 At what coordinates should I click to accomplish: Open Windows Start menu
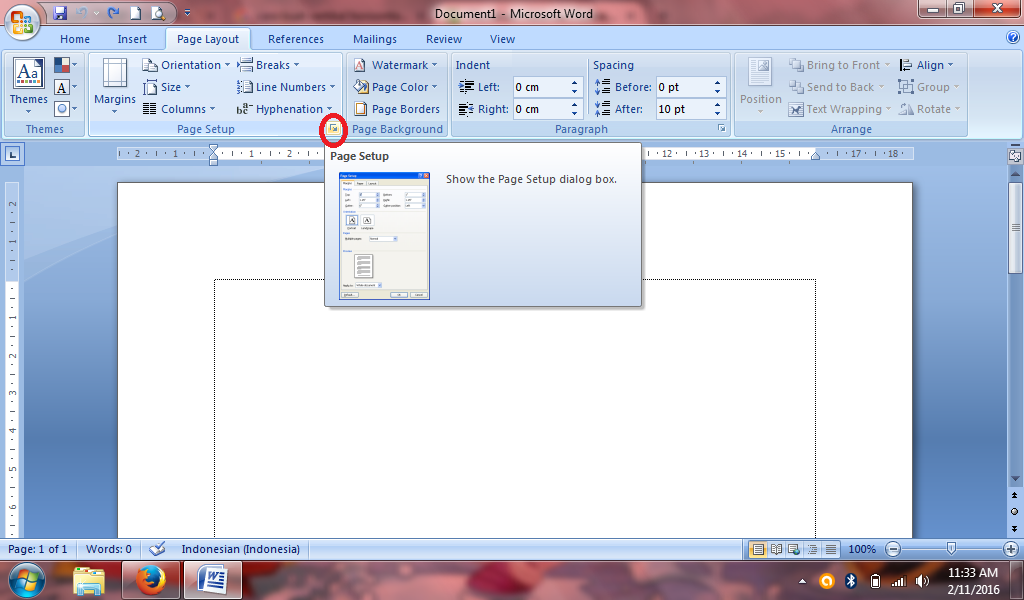coord(27,580)
